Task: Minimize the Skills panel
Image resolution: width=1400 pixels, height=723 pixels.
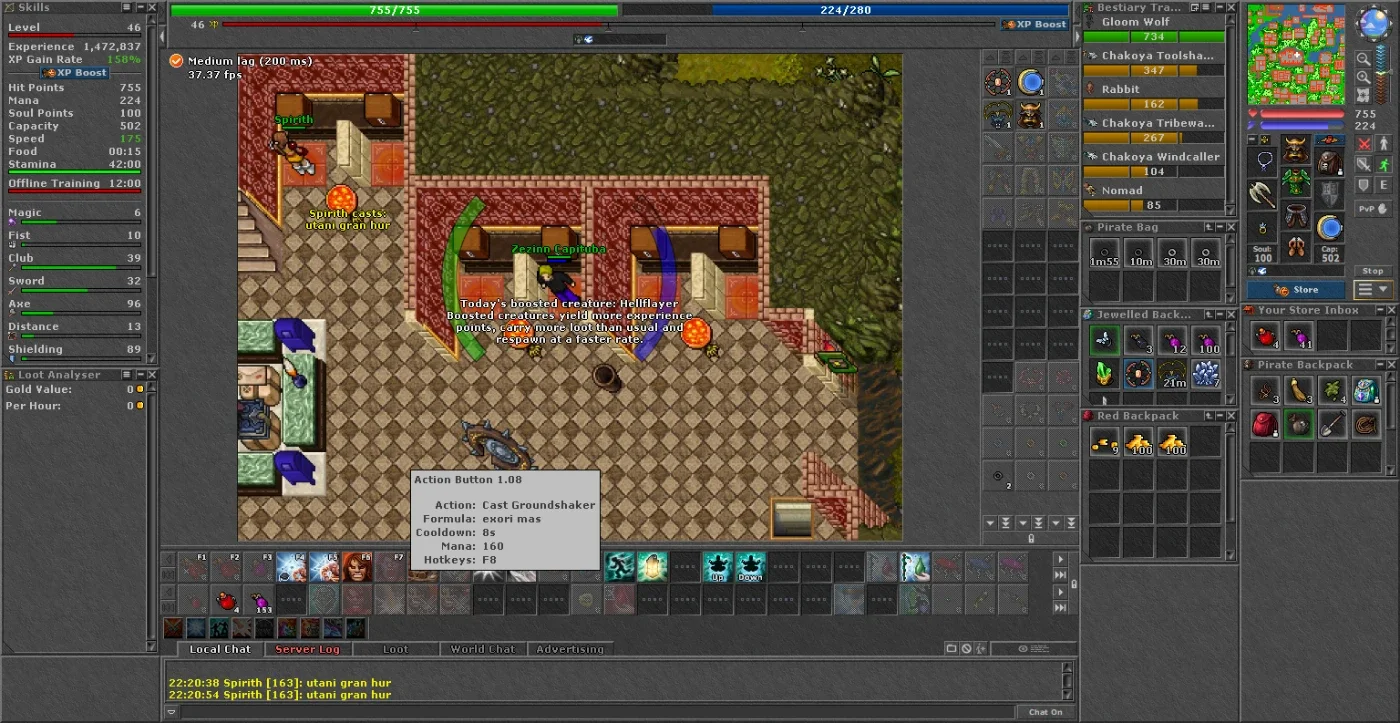Action: 141,7
